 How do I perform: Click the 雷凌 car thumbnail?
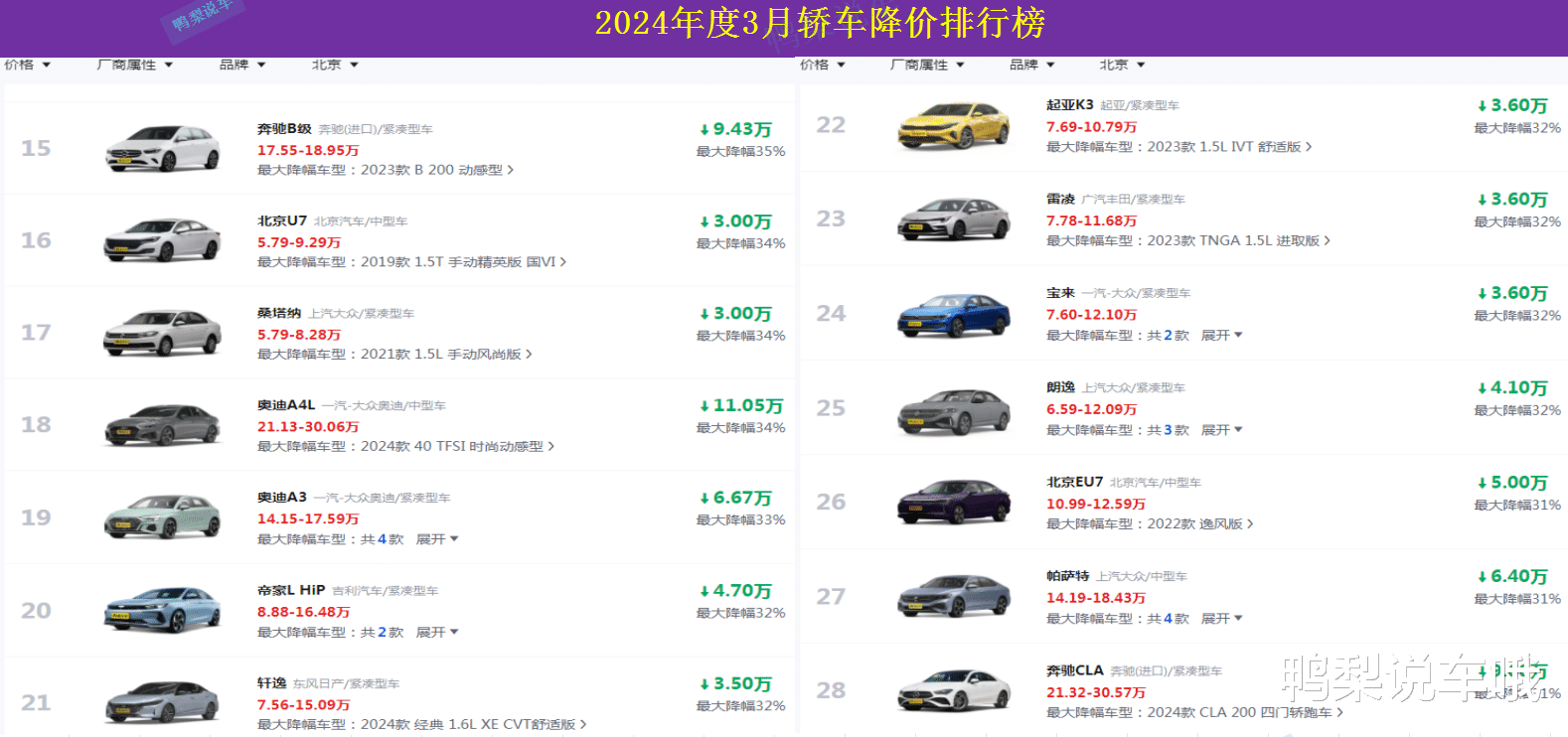pyautogui.click(x=954, y=220)
